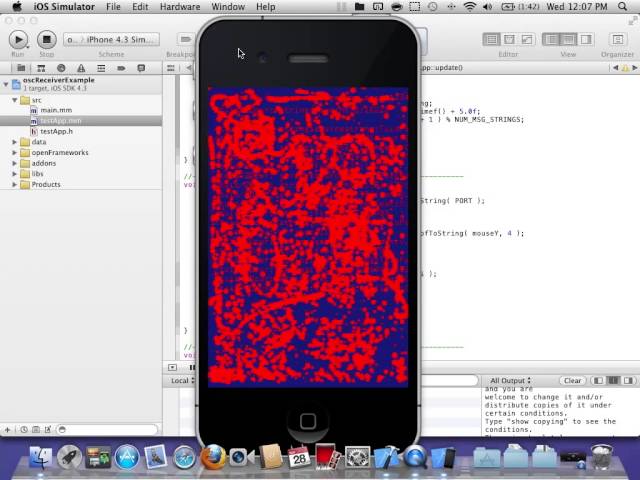Toggle the Debug area view button
The image size is (640, 480).
click(568, 39)
